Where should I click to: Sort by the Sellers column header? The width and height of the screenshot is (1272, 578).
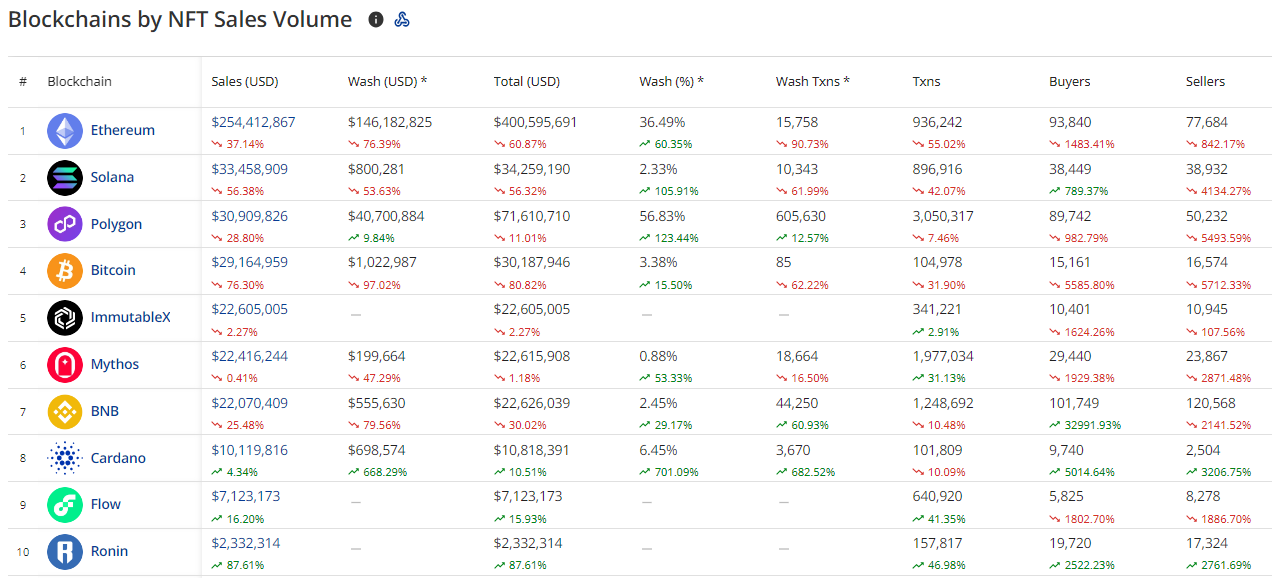[1206, 81]
